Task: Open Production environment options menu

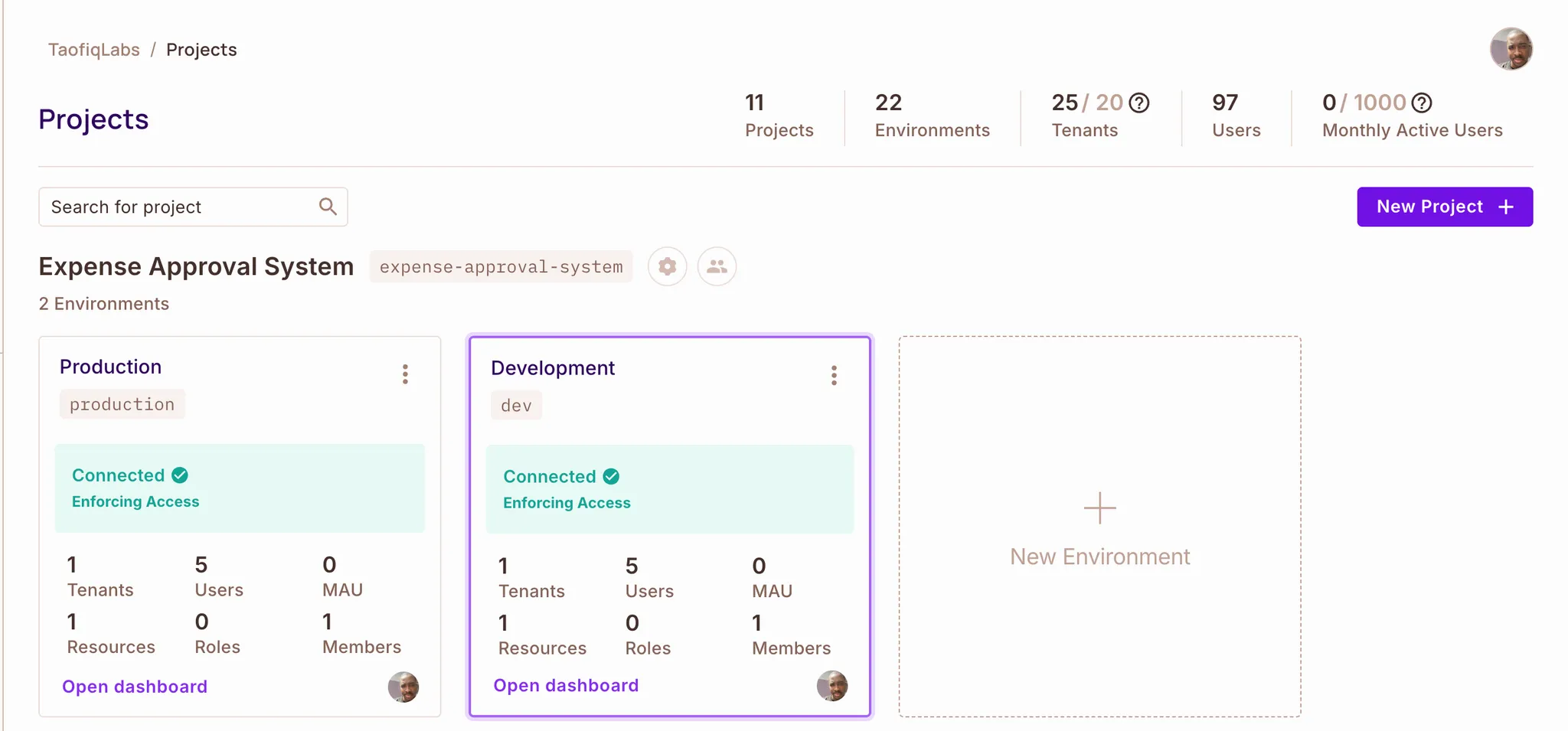Action: tap(405, 374)
